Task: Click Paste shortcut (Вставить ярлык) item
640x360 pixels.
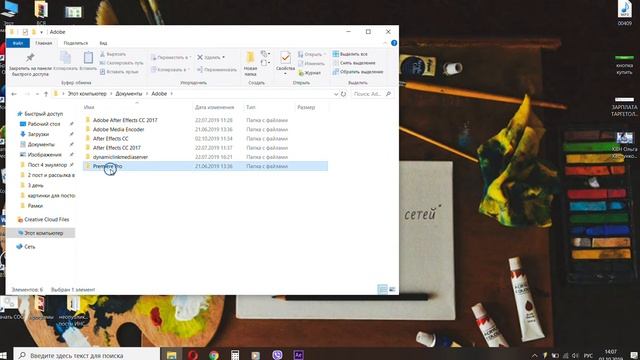Action: [119, 72]
